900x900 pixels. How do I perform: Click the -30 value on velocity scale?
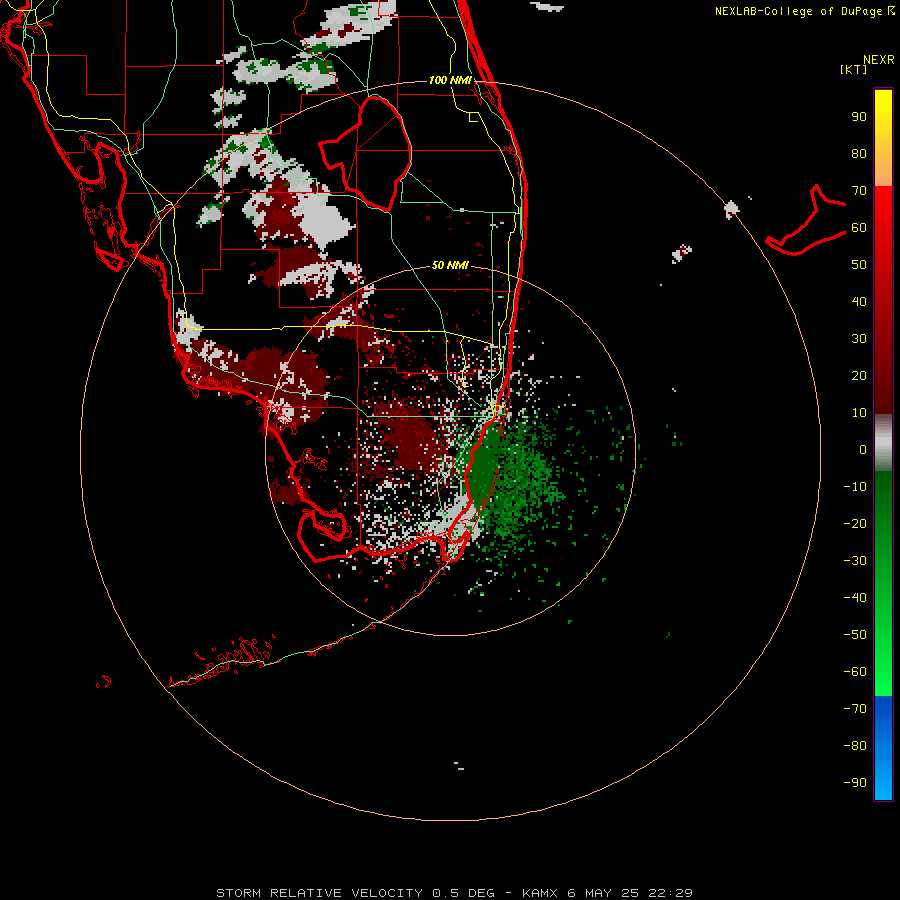pos(855,561)
